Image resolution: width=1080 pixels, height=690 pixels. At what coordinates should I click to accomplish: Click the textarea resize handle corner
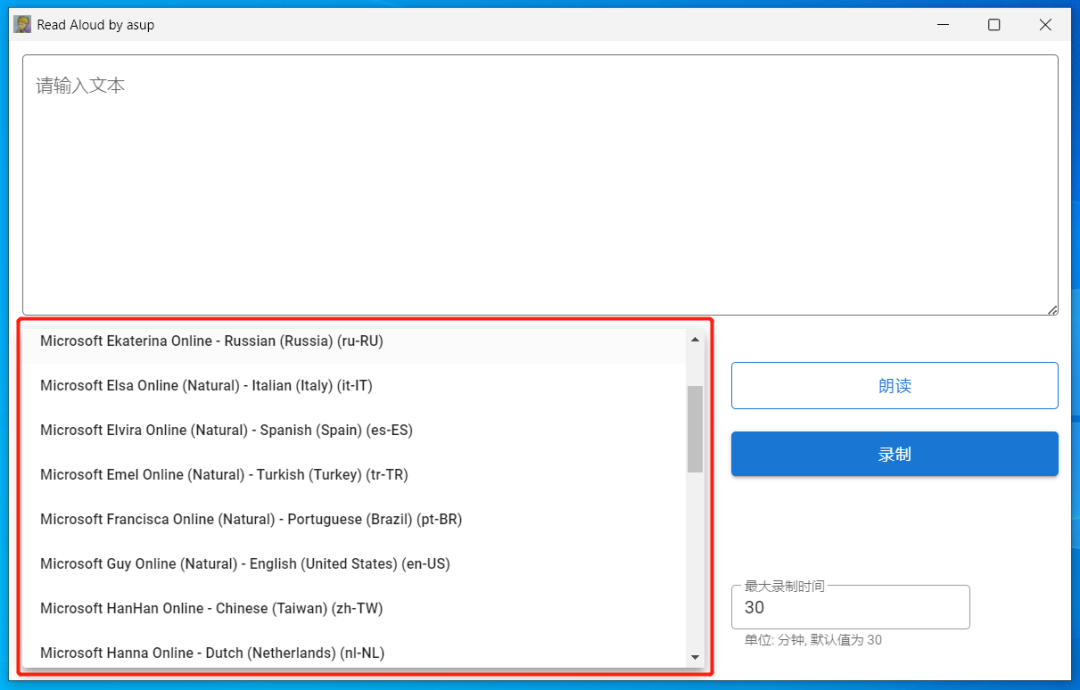(1052, 311)
